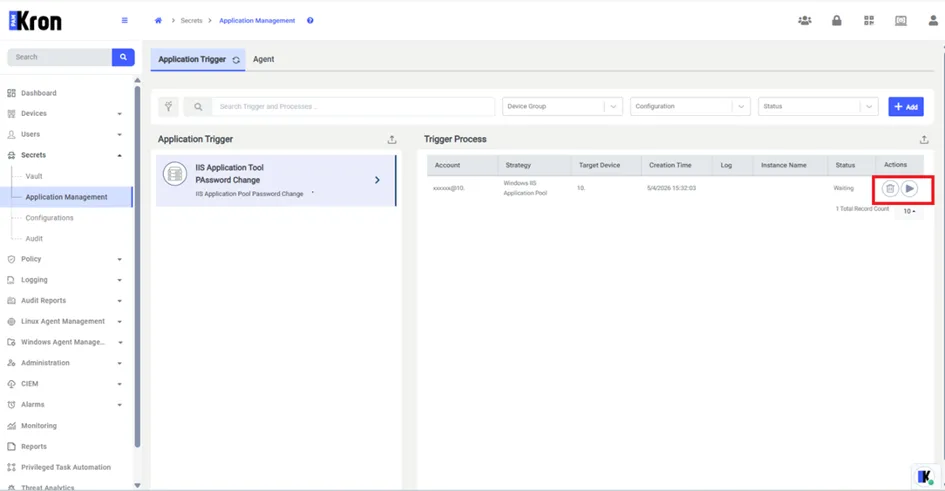This screenshot has width=945, height=491.
Task: Expand the Users menu
Action: (x=119, y=134)
